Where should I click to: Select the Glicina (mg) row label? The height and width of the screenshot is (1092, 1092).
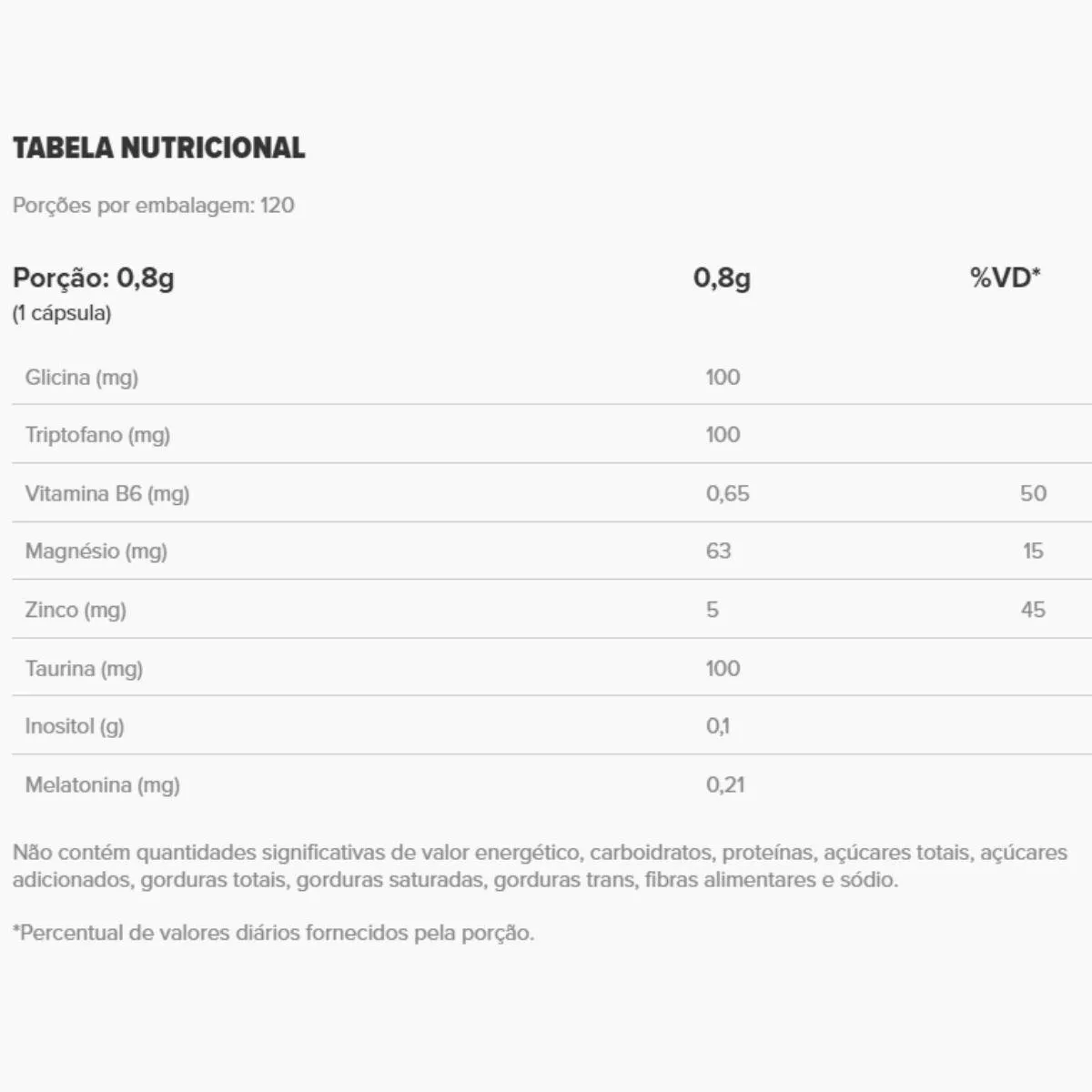coord(82,377)
